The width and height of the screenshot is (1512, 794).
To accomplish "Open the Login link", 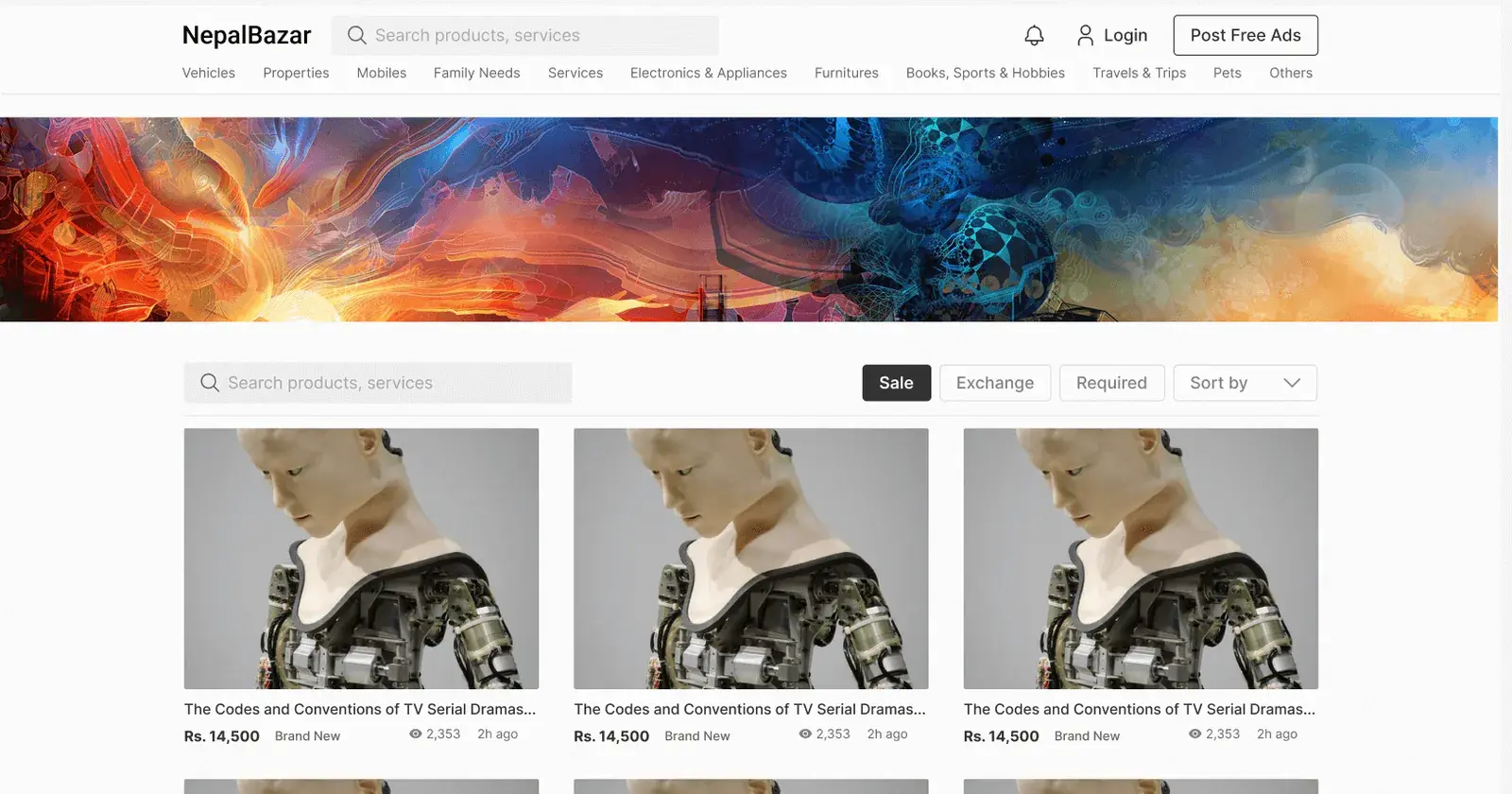I will tap(1125, 35).
